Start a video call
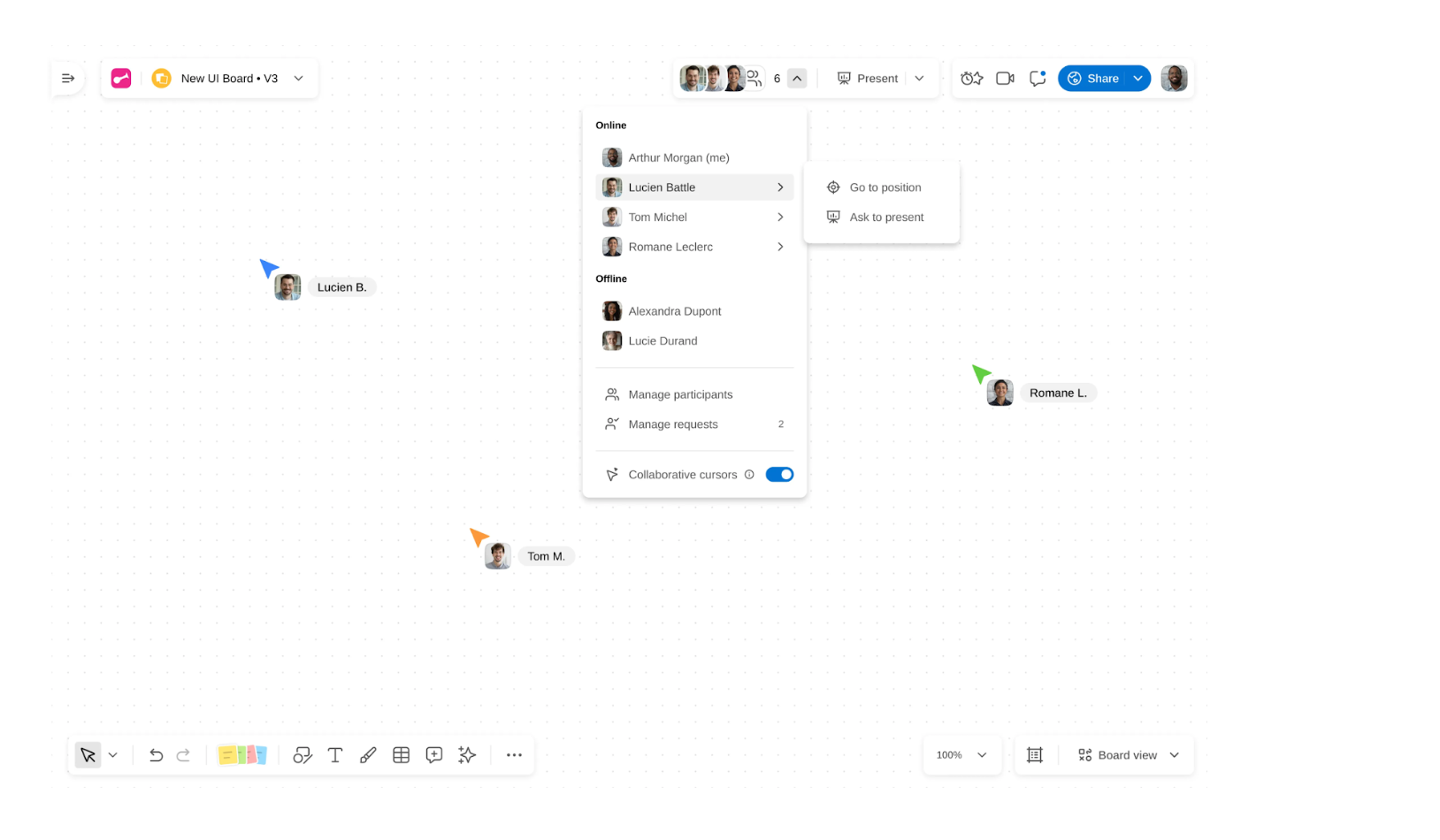Viewport: 1440px width, 840px height. point(1005,79)
